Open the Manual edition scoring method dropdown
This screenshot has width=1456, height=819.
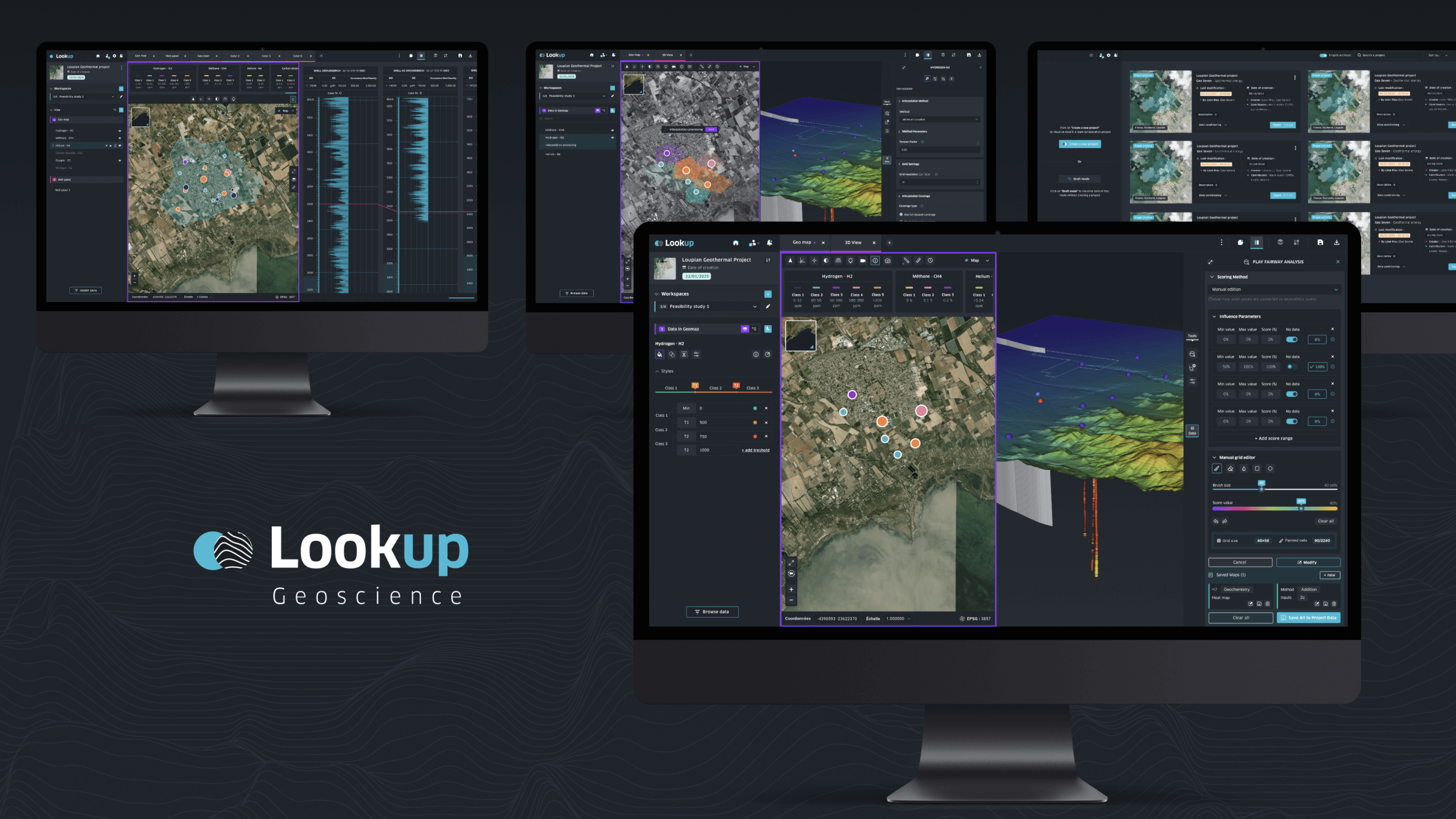tap(1274, 289)
